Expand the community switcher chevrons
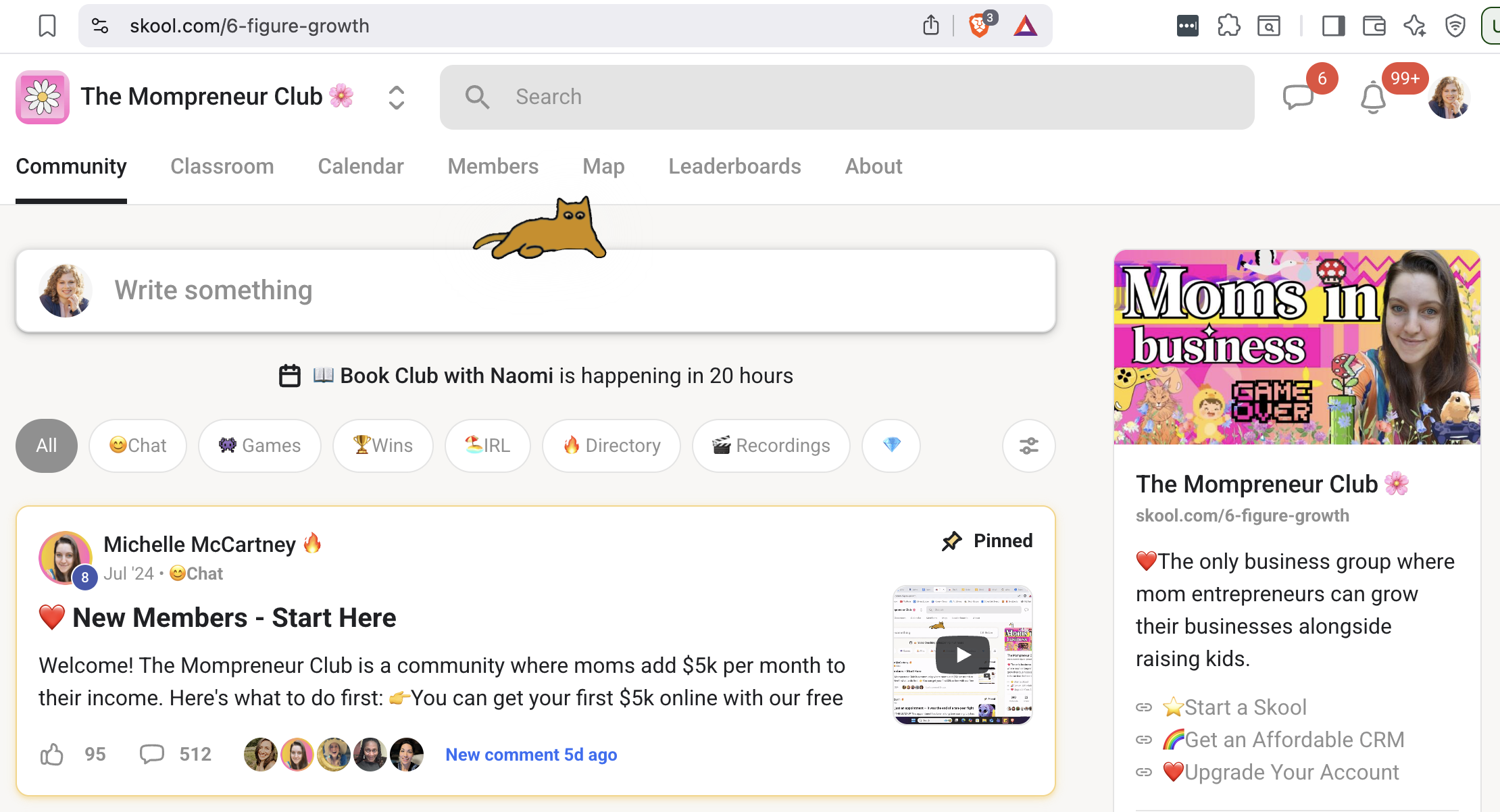Image resolution: width=1500 pixels, height=812 pixels. 397,97
